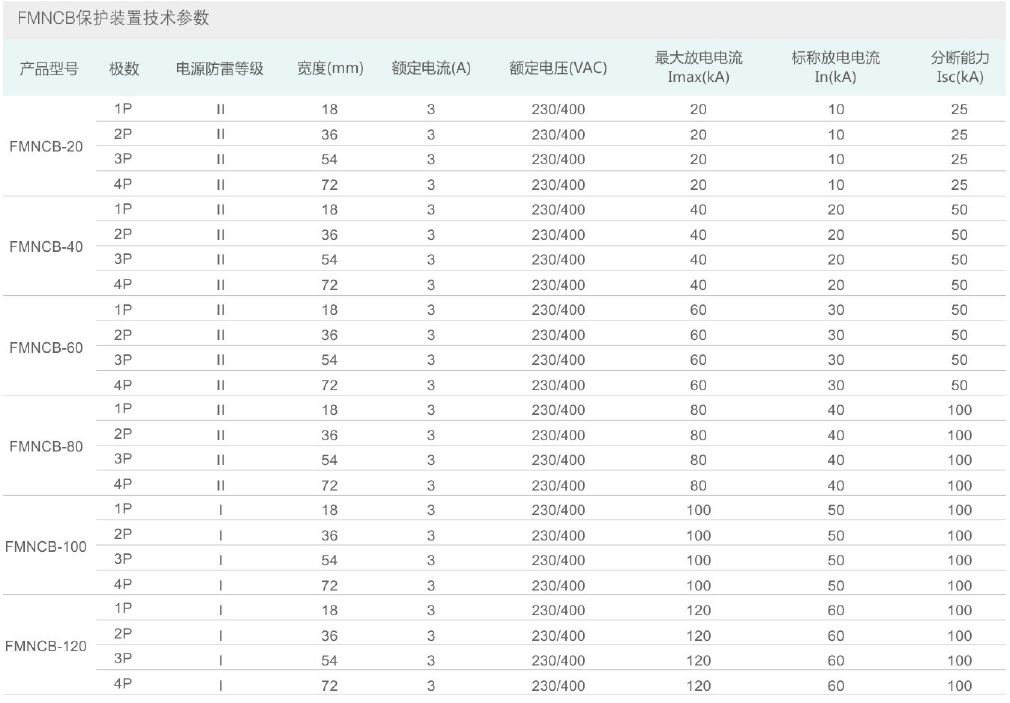
Task: Select the 1P pole cell under FMNCB-100
Action: 124,508
